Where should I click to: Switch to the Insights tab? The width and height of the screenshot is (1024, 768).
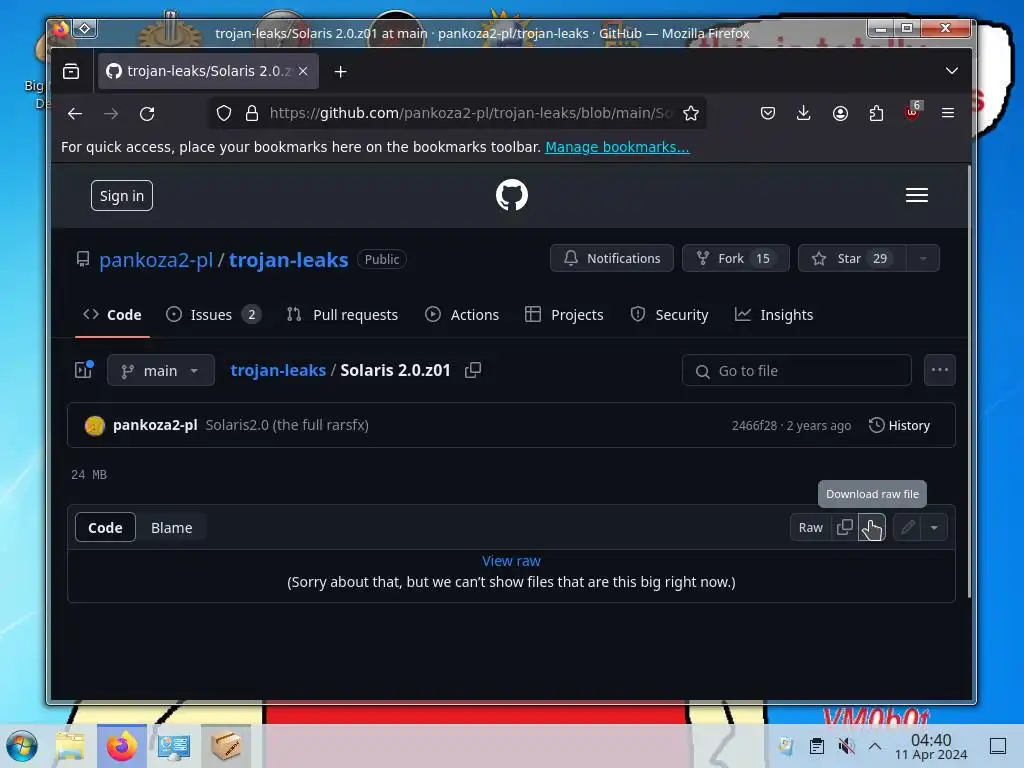click(x=774, y=315)
